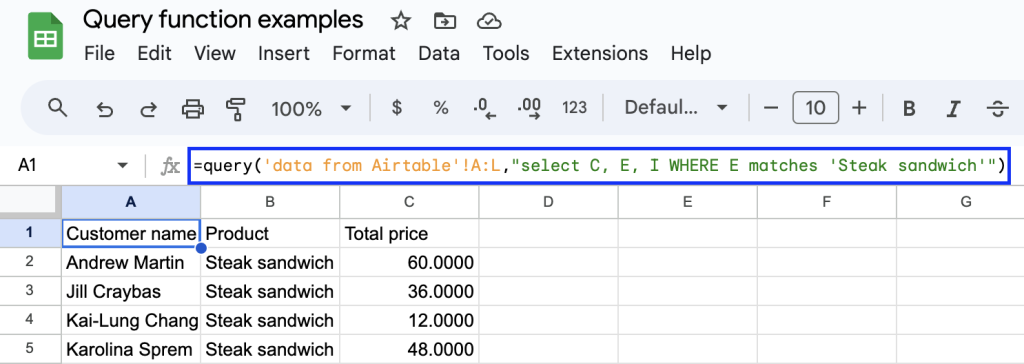Open the Edit menu
This screenshot has height=364, width=1024.
154,54
